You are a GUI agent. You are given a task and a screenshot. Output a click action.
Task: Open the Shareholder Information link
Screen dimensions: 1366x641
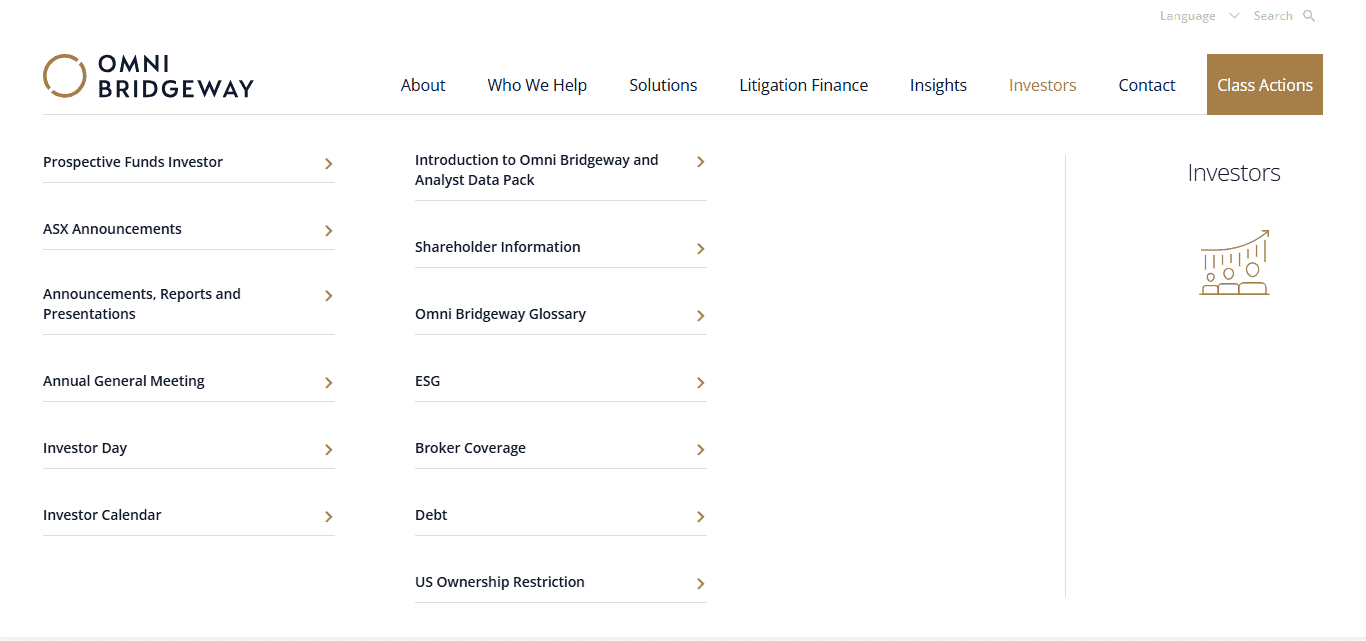tap(498, 247)
